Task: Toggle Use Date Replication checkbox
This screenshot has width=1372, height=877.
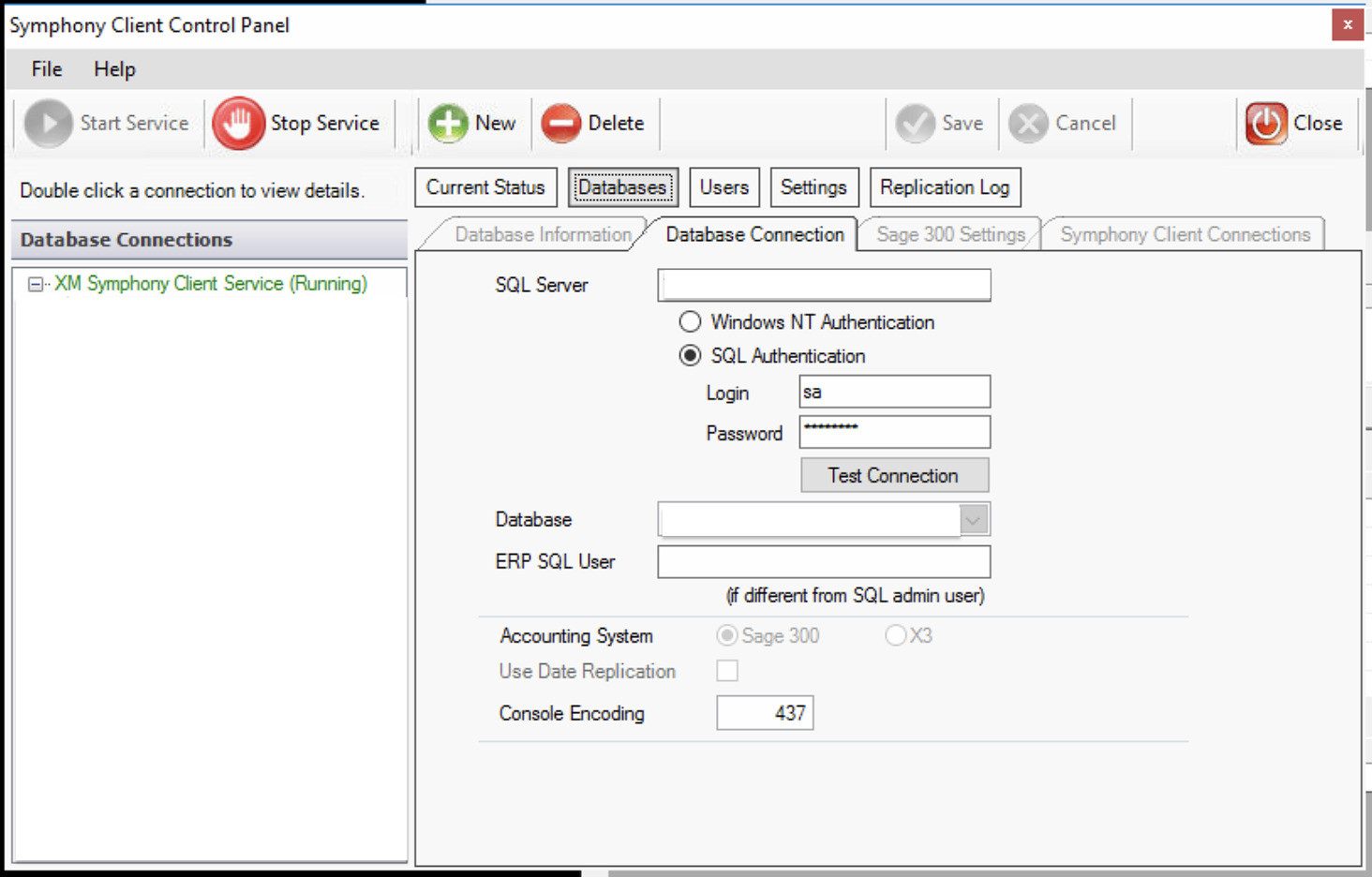Action: click(727, 671)
